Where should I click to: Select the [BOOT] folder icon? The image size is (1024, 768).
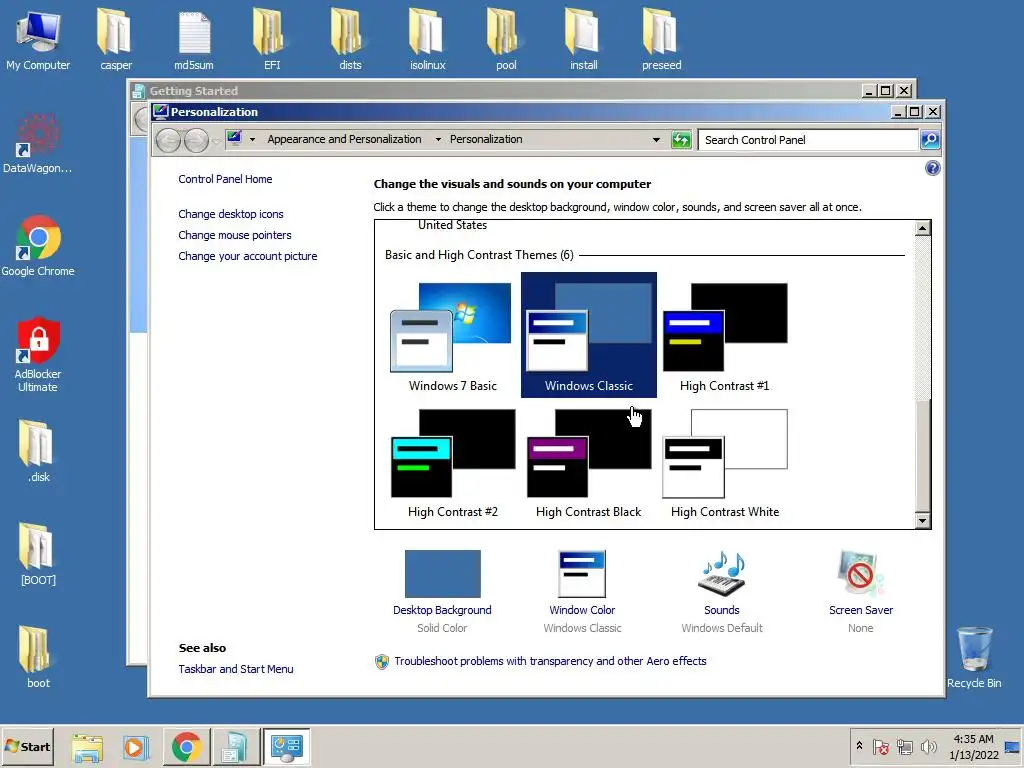(x=38, y=554)
